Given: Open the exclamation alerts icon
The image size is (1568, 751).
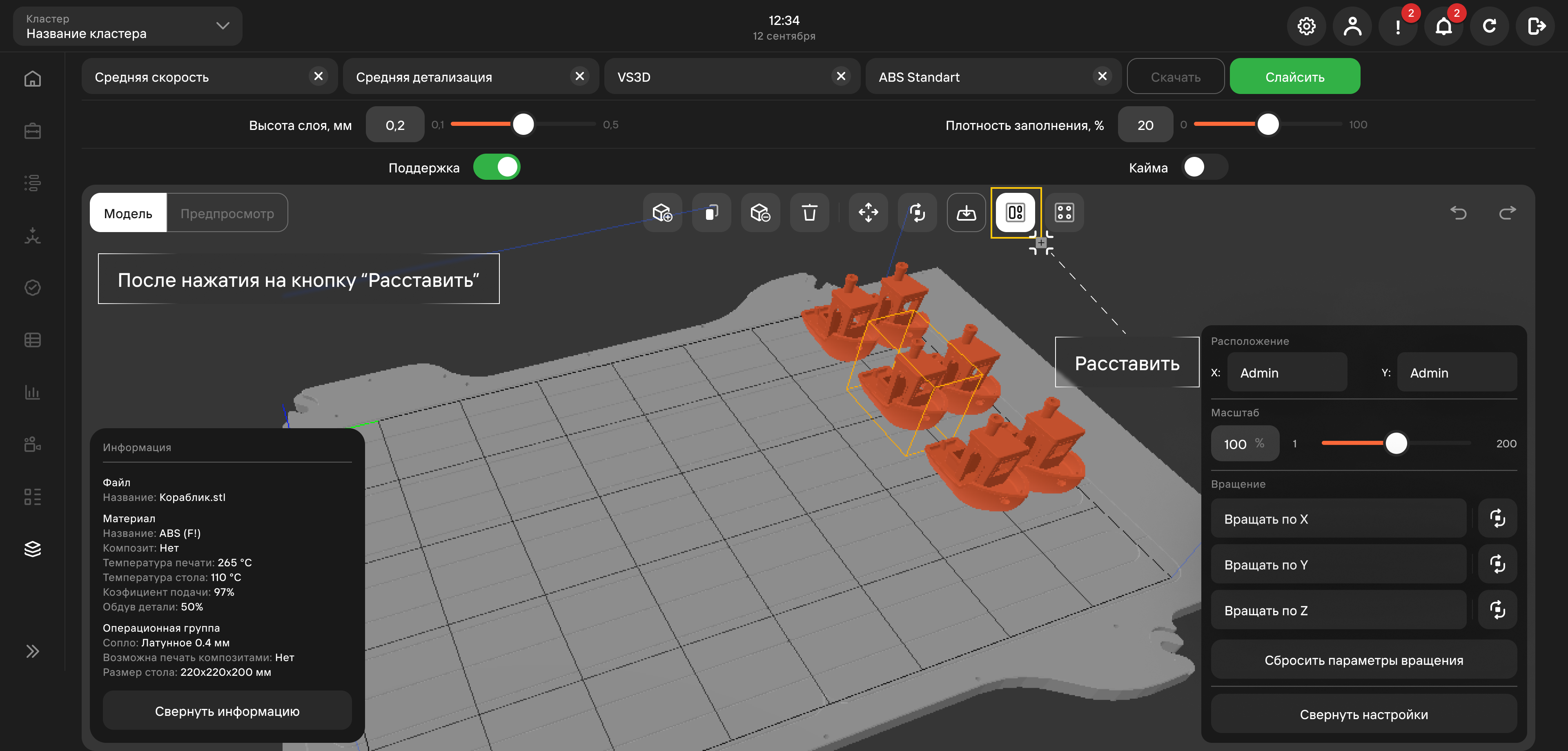Looking at the screenshot, I should tap(1398, 26).
